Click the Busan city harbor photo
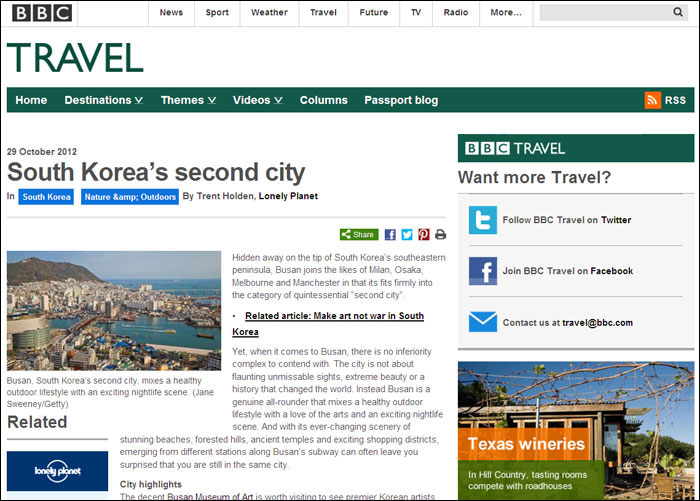Image resolution: width=700 pixels, height=501 pixels. click(114, 310)
